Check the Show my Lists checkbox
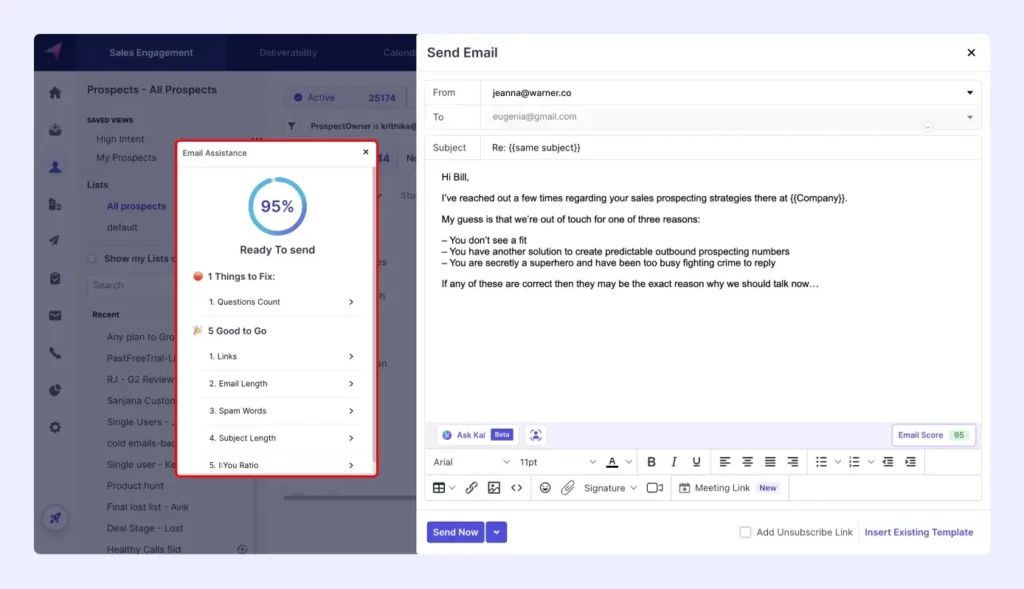 pyautogui.click(x=91, y=258)
